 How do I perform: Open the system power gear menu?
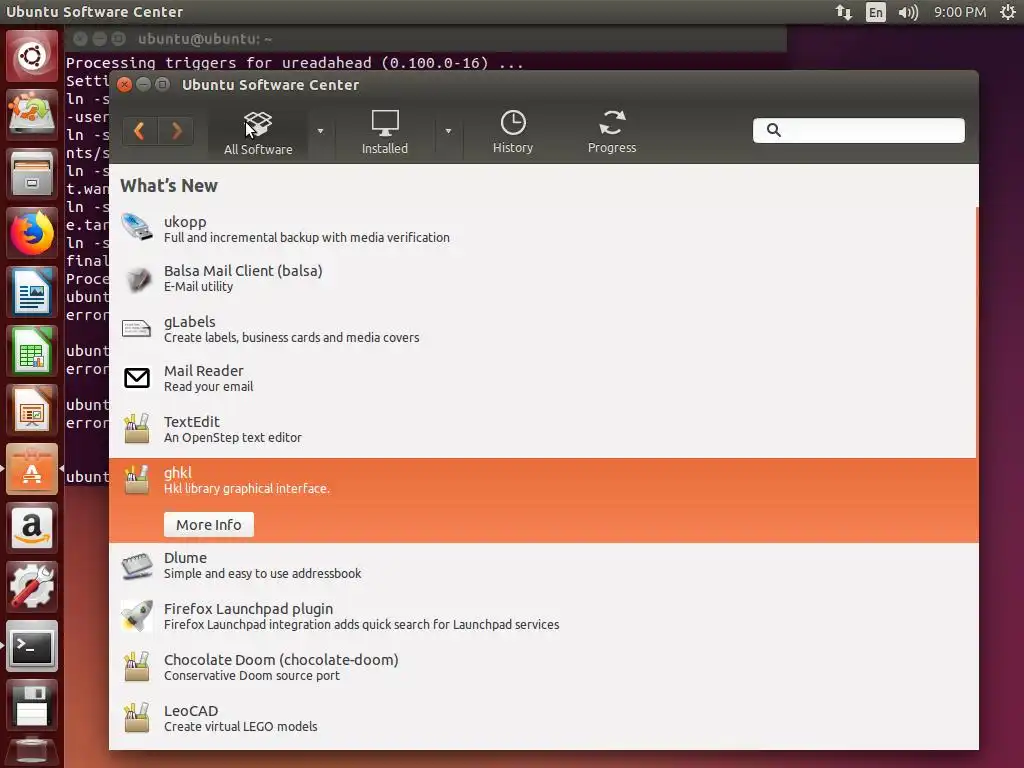point(1008,12)
